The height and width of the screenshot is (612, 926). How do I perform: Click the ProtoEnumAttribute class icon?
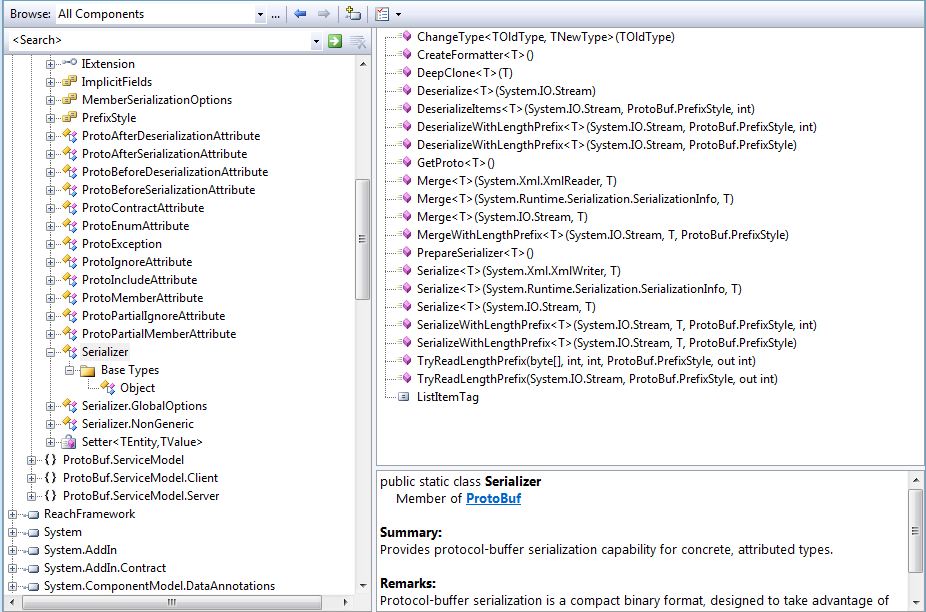69,226
